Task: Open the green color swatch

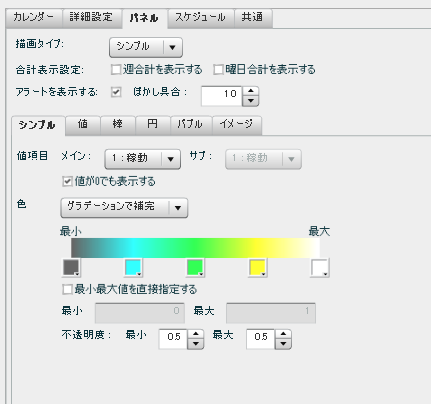Action: (195, 268)
